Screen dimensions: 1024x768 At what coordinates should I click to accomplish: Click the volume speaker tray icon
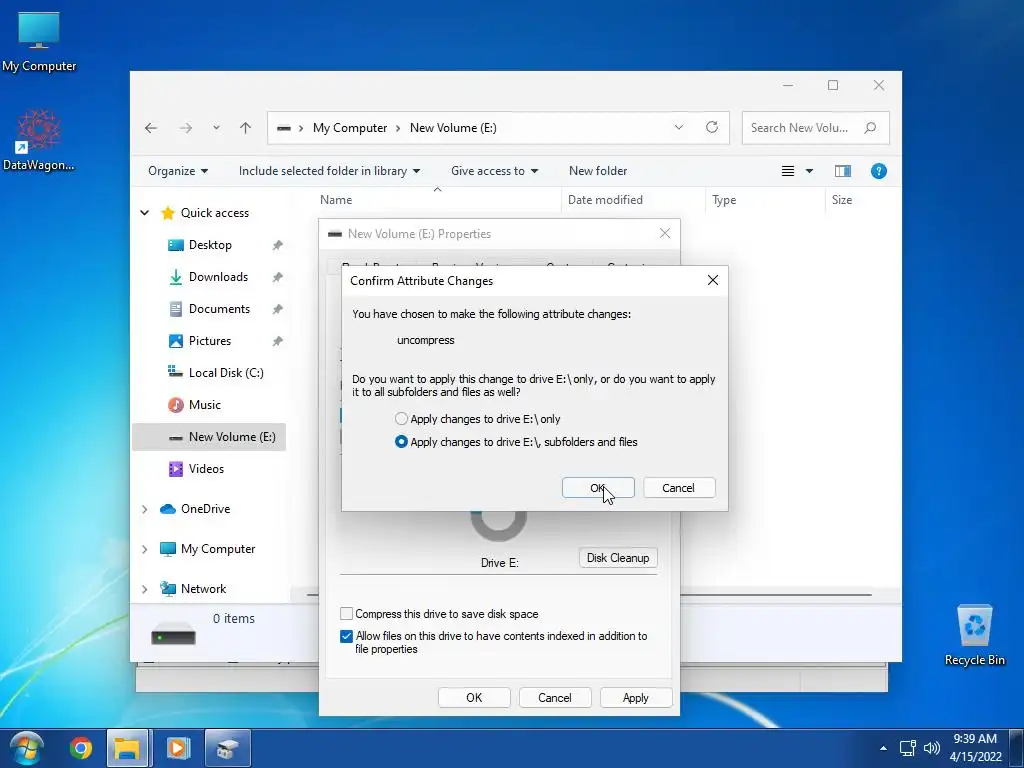(932, 748)
